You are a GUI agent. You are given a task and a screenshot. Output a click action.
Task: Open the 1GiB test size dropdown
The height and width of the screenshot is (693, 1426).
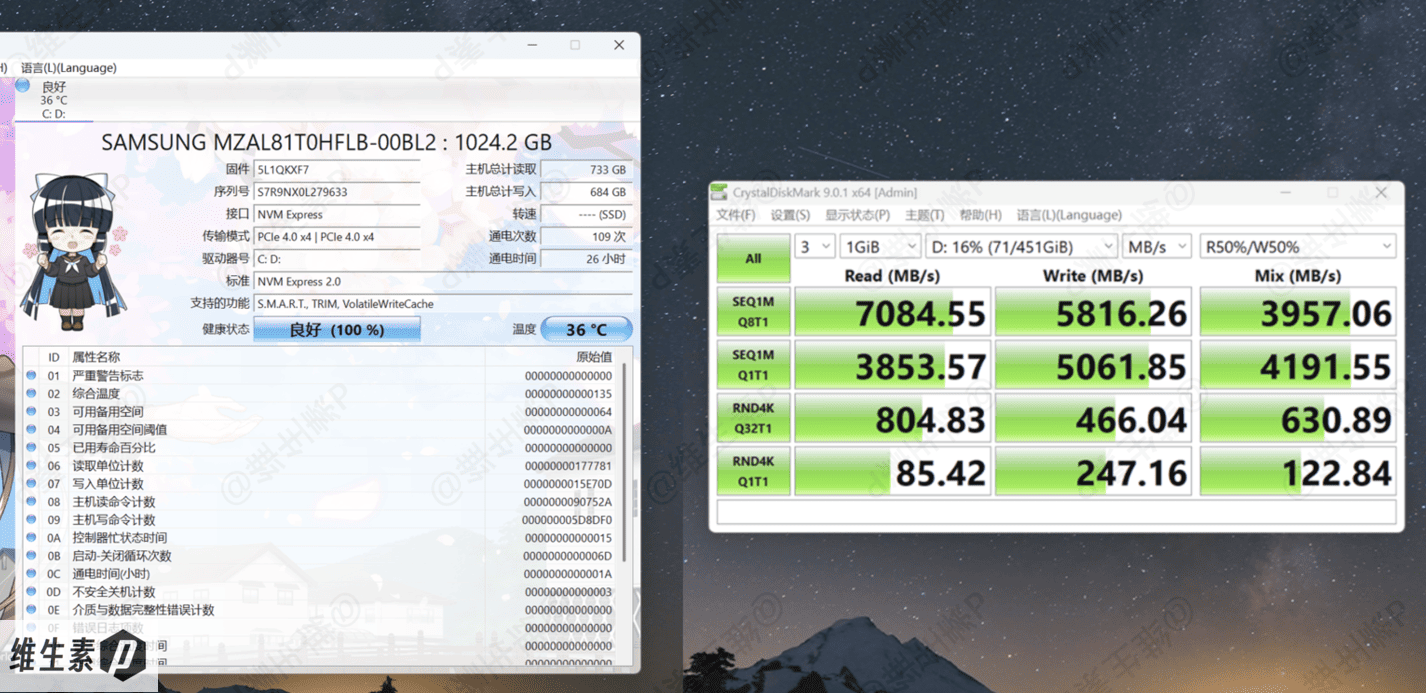point(880,246)
